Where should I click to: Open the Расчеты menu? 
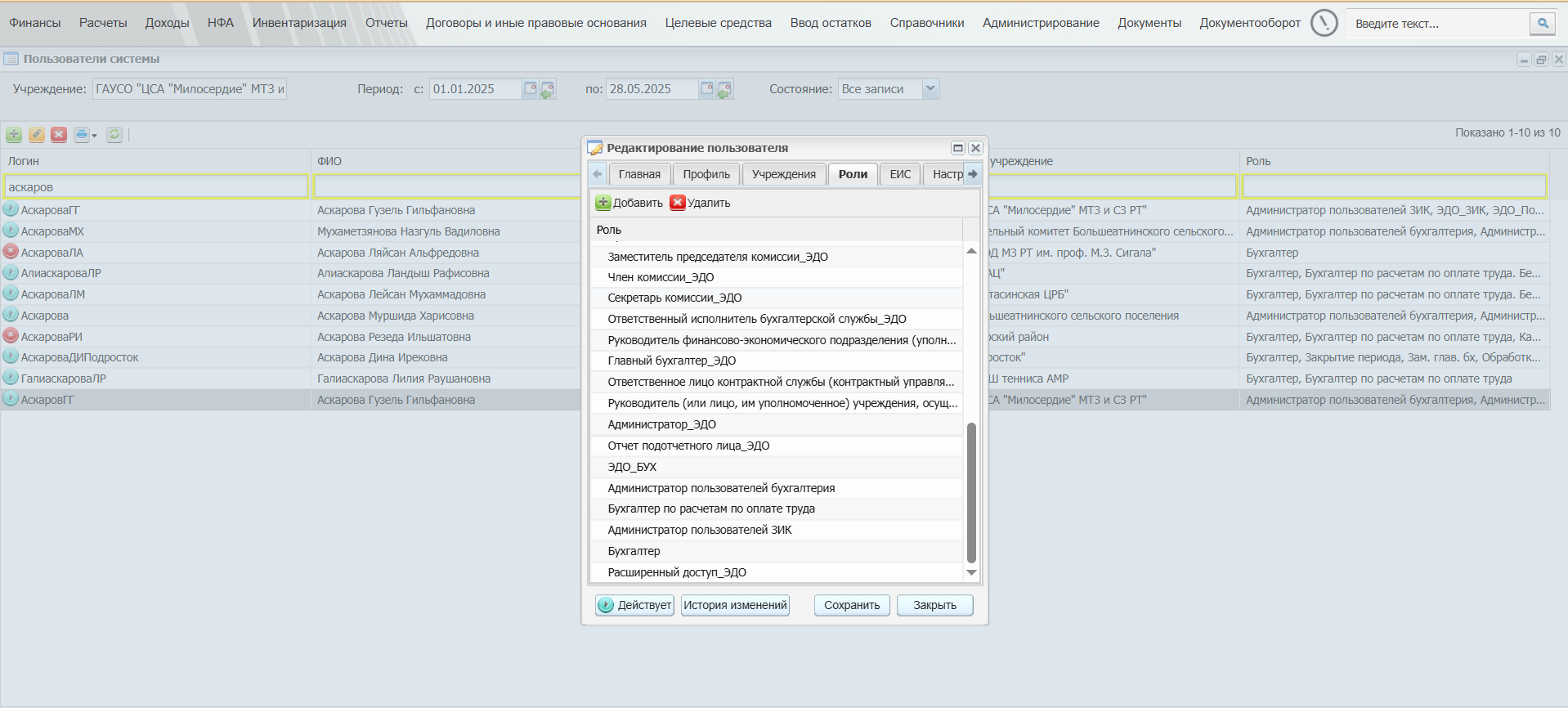103,23
